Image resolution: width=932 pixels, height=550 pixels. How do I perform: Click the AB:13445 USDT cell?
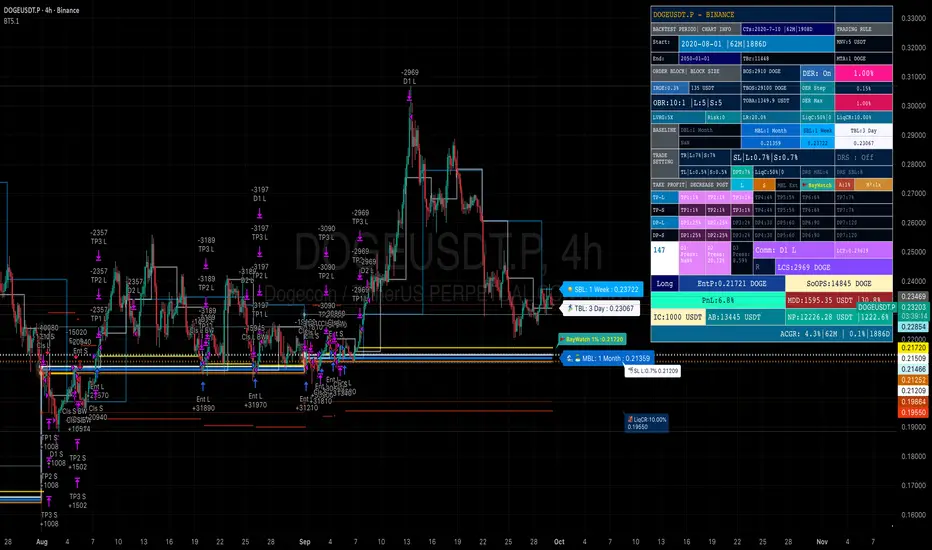click(x=745, y=317)
